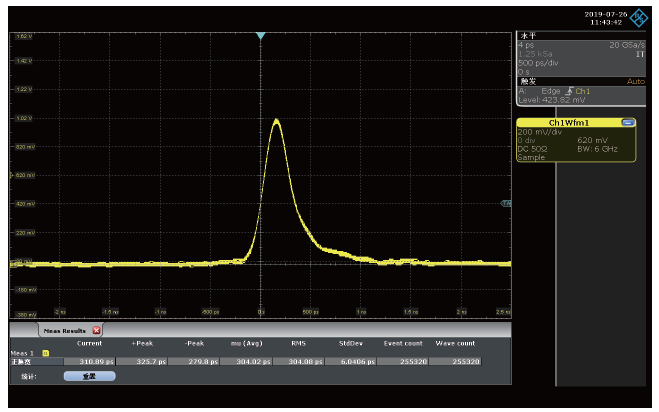659x412 pixels.
Task: Click the Meas 1 yellow channel indicator icon
Action: coord(45,353)
